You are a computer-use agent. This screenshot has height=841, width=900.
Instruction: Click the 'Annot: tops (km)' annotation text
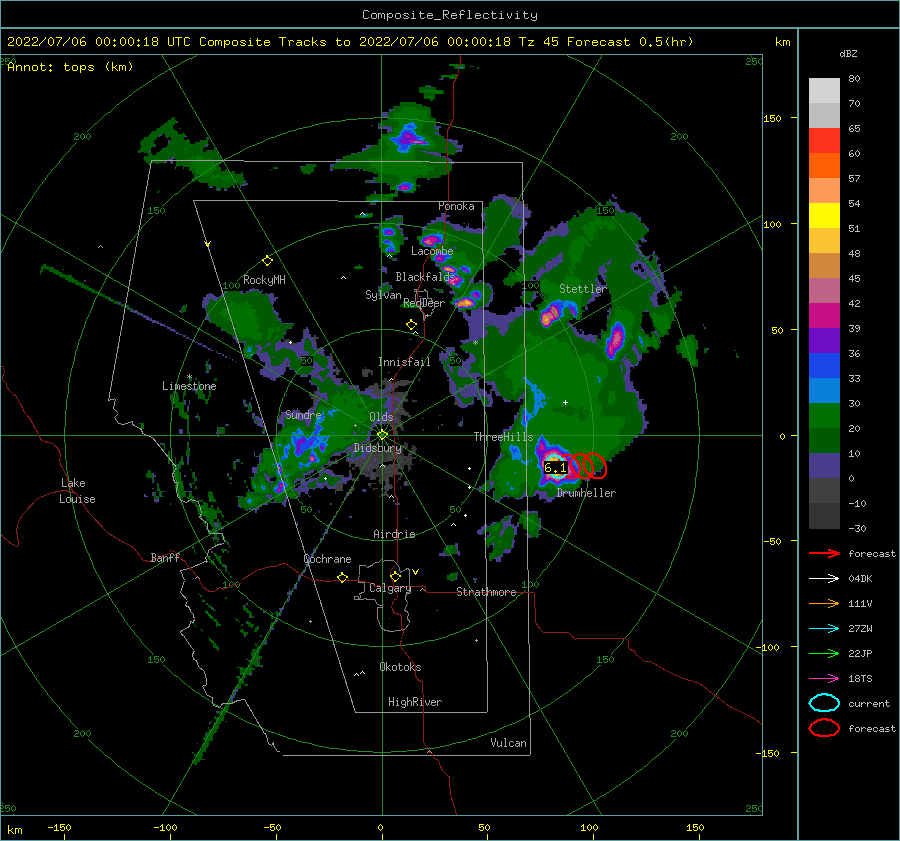[70, 67]
